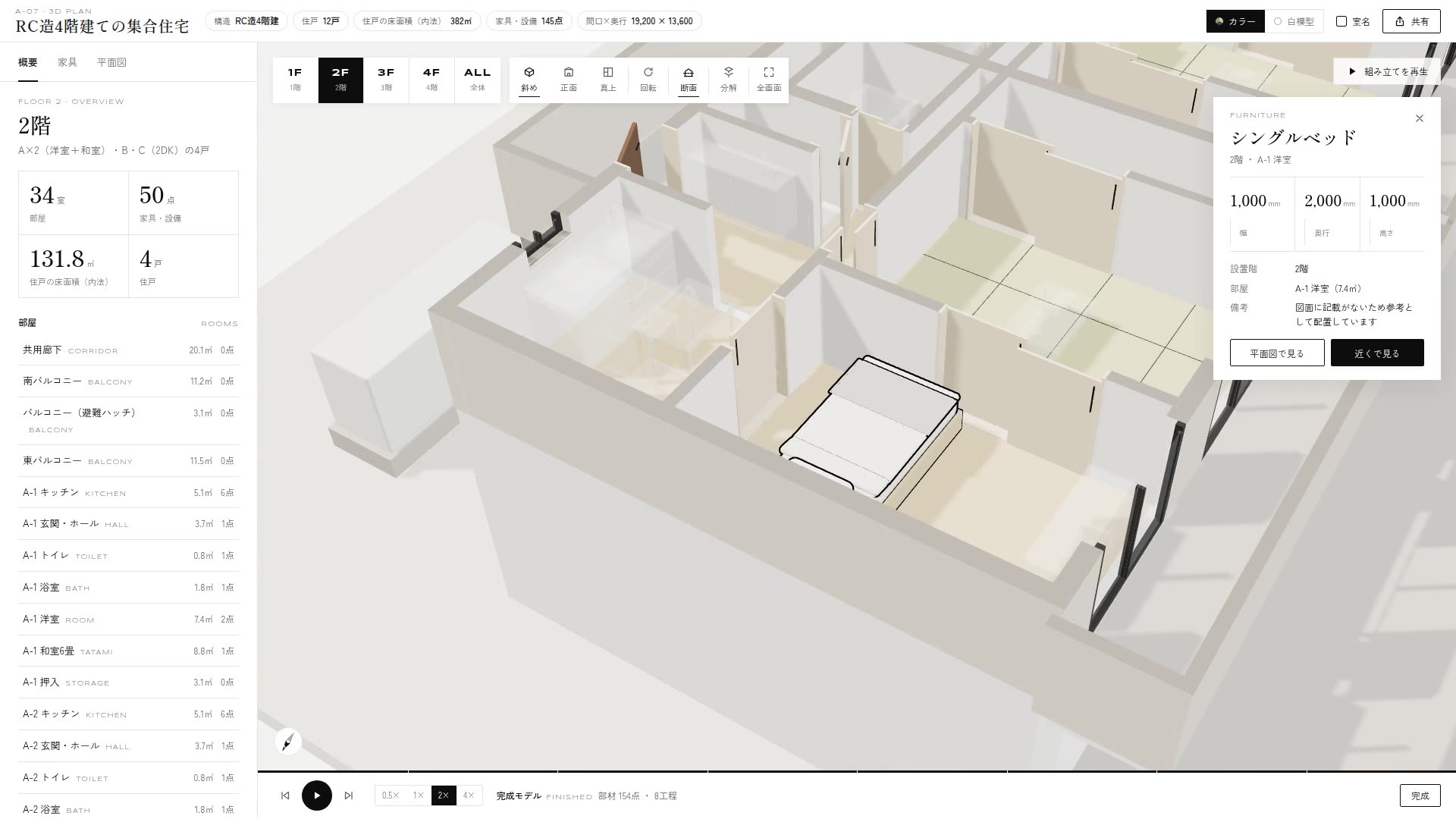Switch to the 3F floor tab
This screenshot has height=819, width=1456.
tap(386, 80)
